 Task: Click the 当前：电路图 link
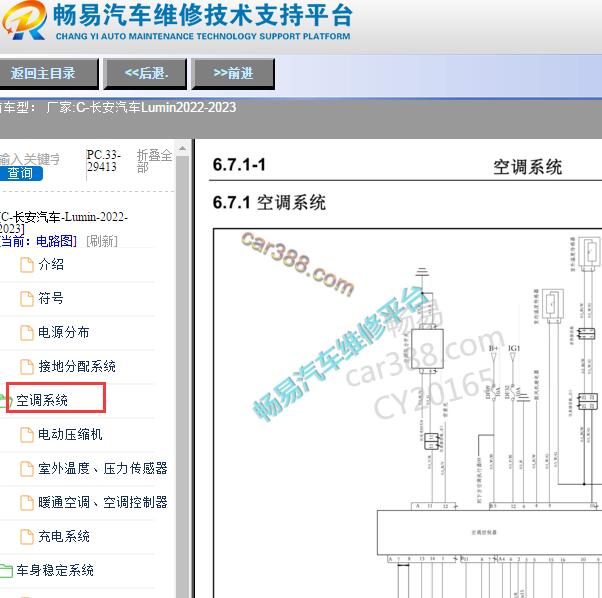tap(38, 241)
